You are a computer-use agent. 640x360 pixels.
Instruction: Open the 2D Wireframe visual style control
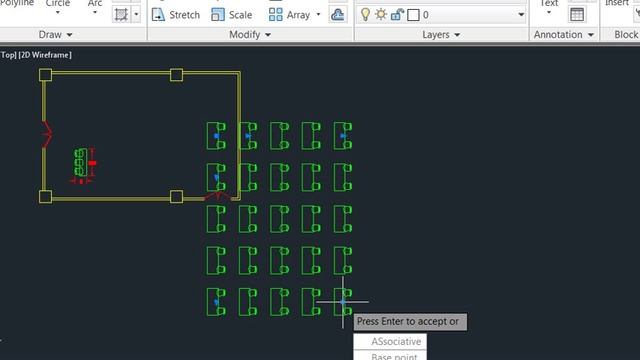[45, 55]
